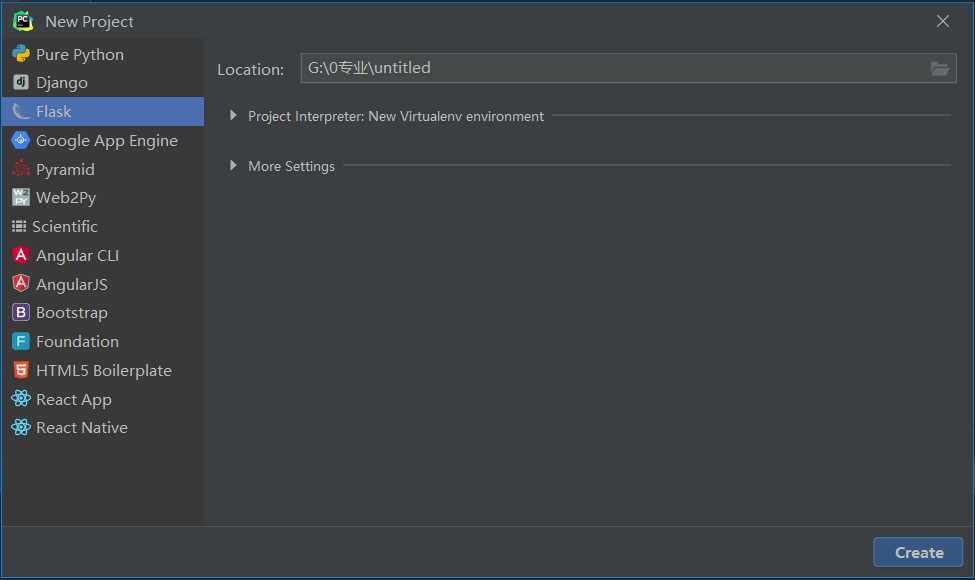Screen dimensions: 975x580
Task: Click the Project Interpreter: New Virtualenv environment label
Action: coord(395,116)
